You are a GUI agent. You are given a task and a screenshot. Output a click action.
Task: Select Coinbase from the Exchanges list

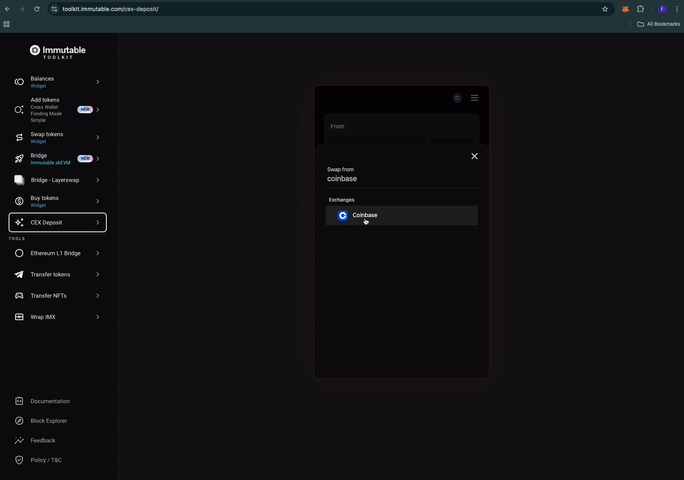point(401,216)
